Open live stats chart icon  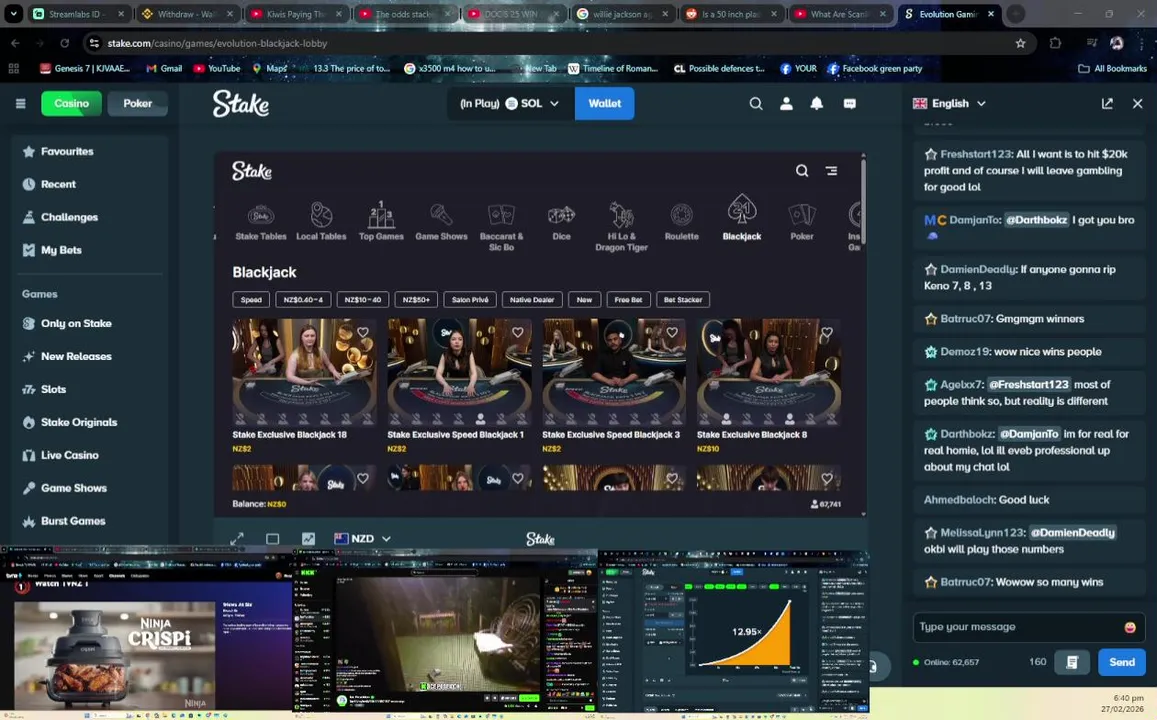(x=308, y=539)
